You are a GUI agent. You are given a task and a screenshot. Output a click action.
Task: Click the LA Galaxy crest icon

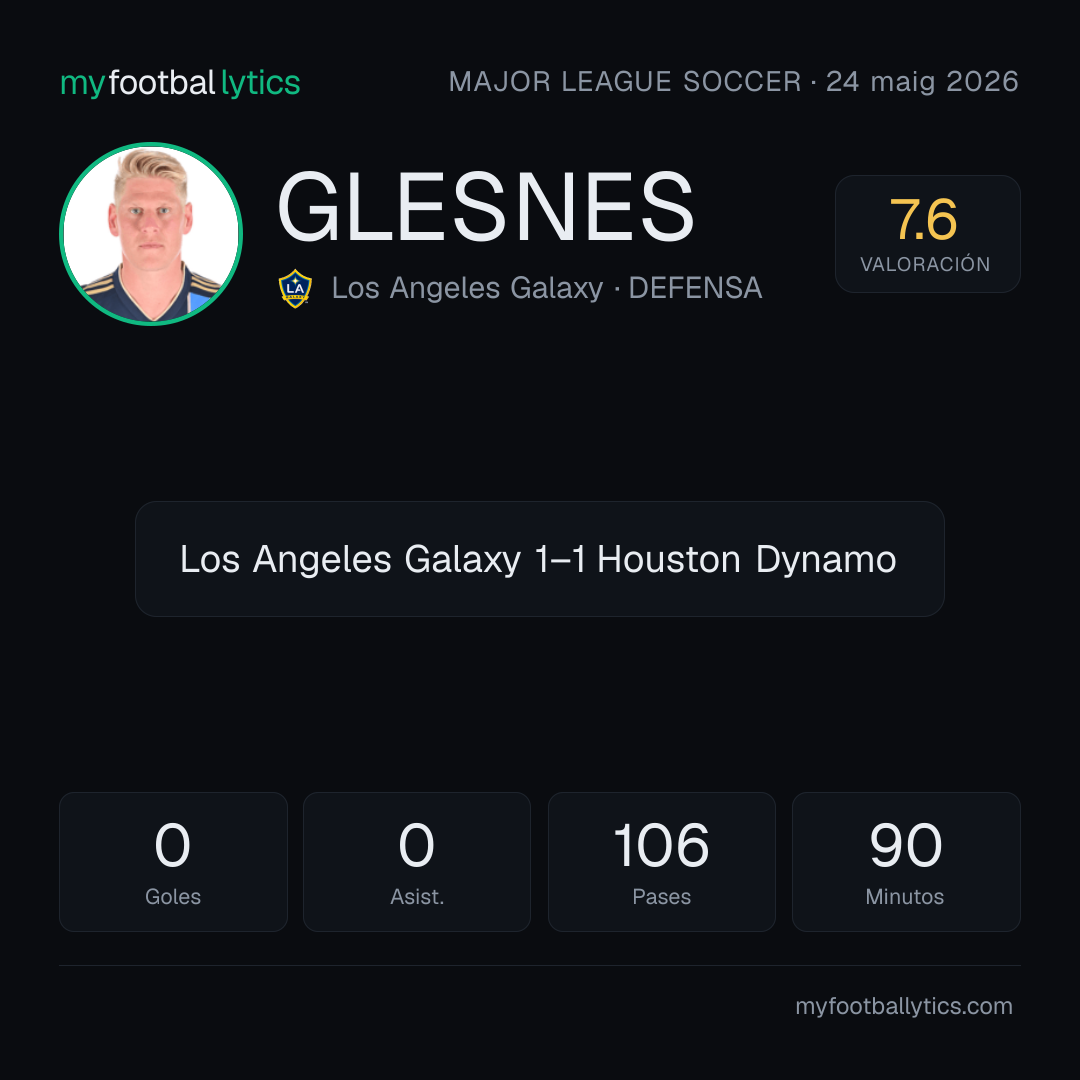coord(295,289)
